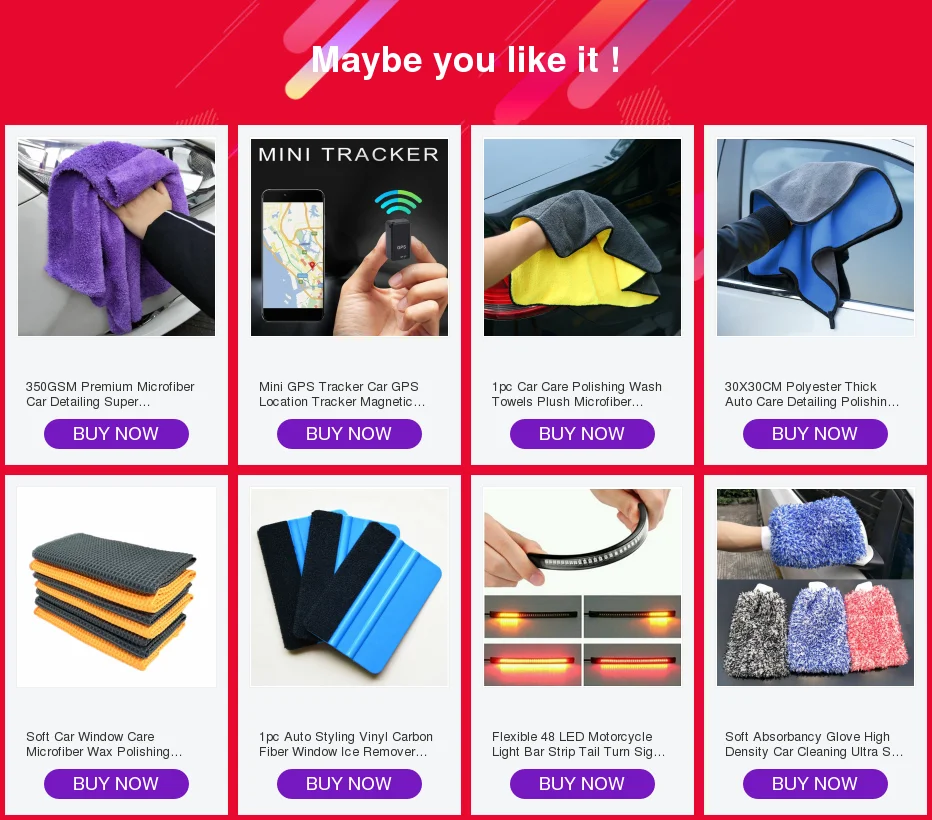Image resolution: width=932 pixels, height=820 pixels.
Task: Open the LED motorcycle light strip image
Action: [582, 587]
